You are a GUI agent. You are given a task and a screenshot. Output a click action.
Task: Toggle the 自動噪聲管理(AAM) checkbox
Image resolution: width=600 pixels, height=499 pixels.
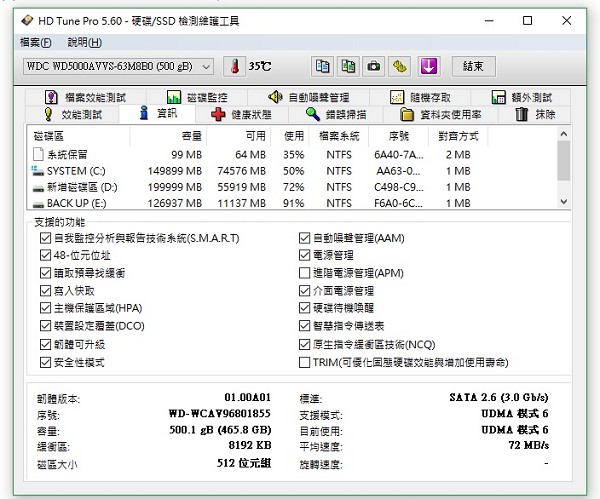pyautogui.click(x=304, y=238)
